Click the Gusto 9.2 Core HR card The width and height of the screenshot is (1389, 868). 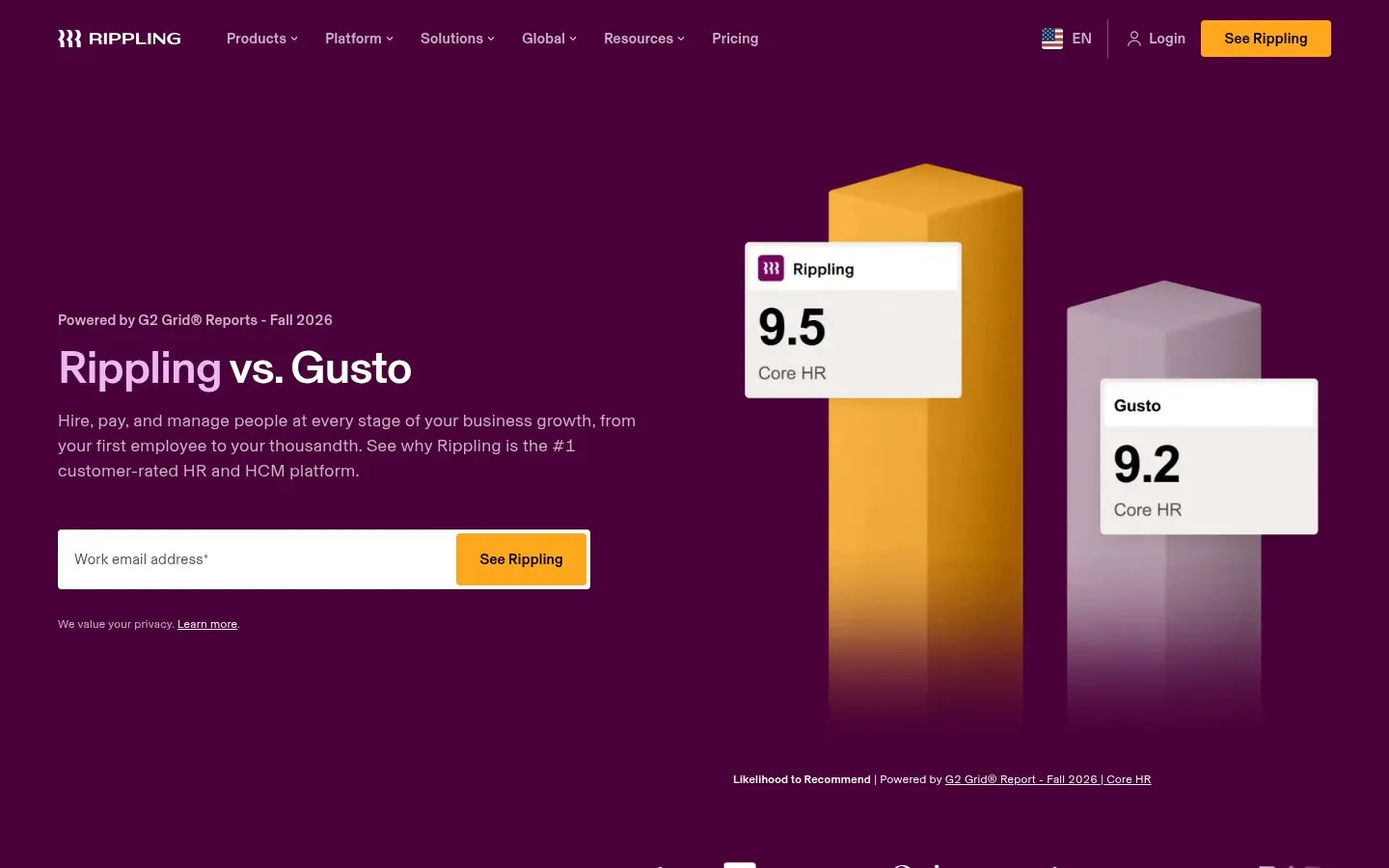(1209, 456)
